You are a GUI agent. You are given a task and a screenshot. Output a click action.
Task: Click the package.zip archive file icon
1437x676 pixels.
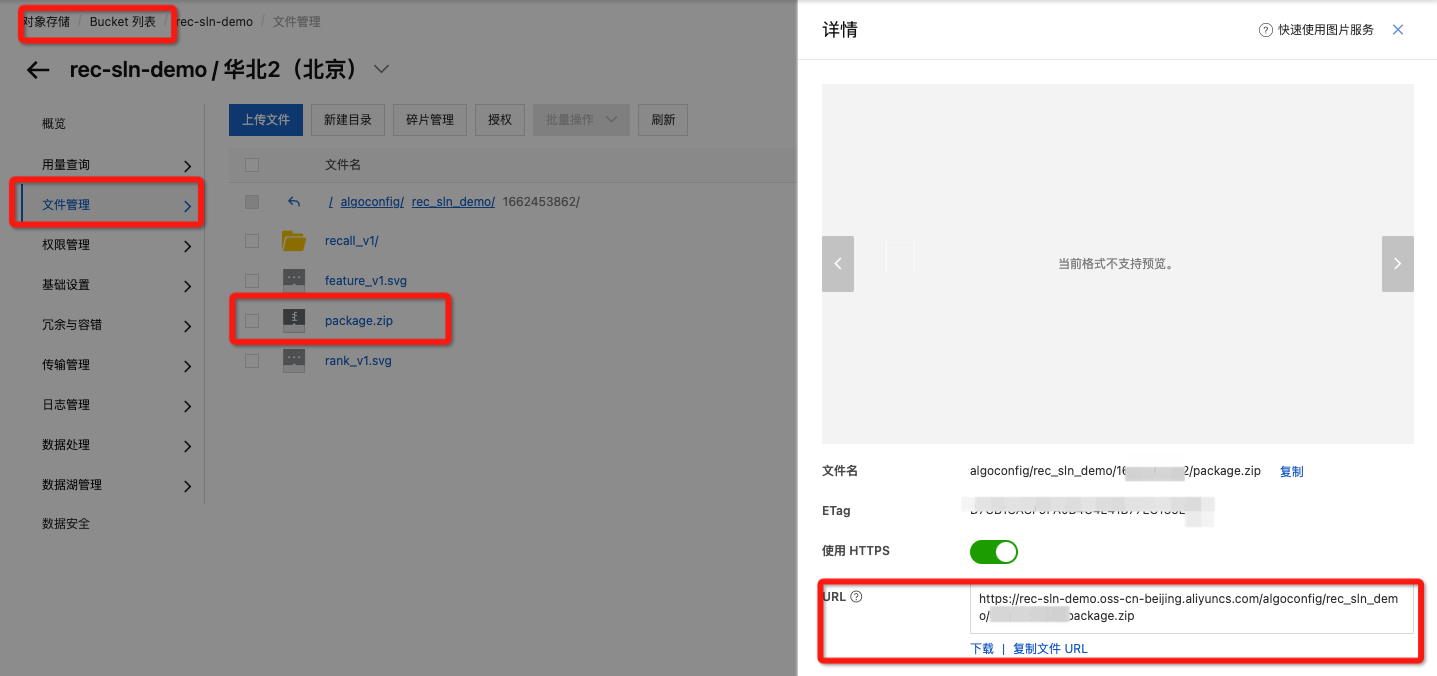[293, 320]
